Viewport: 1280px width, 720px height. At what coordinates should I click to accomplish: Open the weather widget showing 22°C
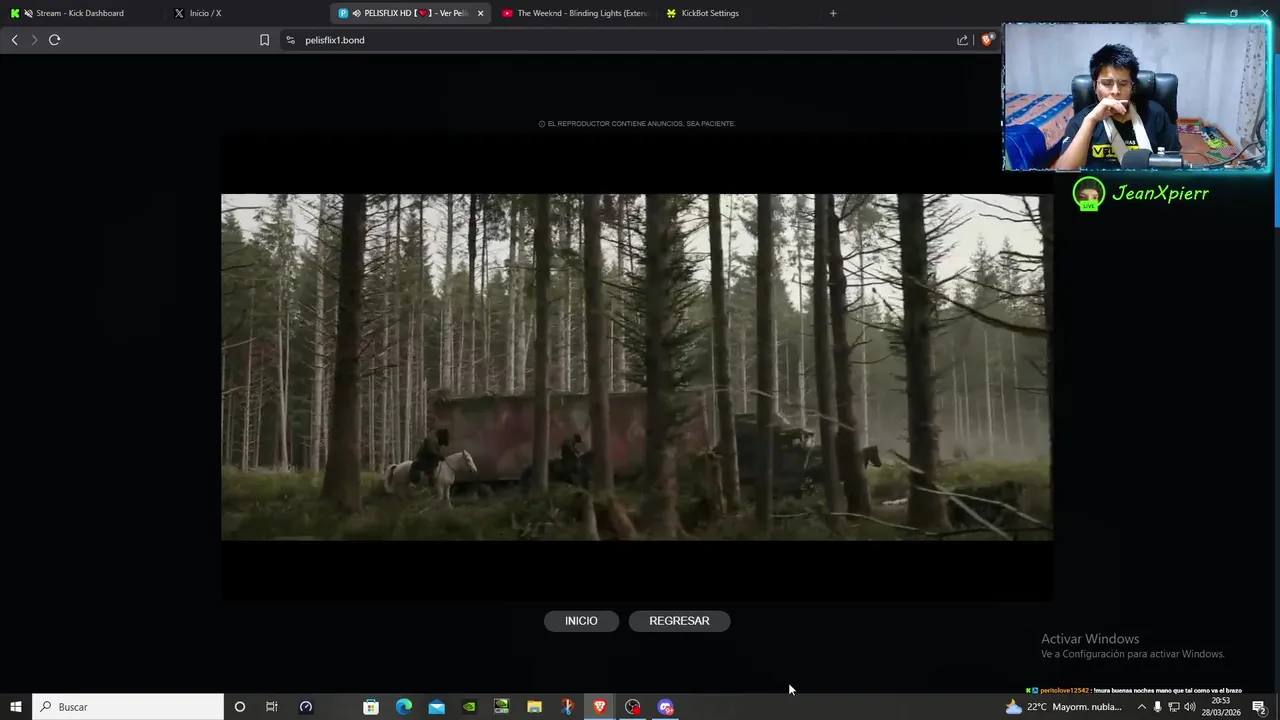[x=1063, y=707]
